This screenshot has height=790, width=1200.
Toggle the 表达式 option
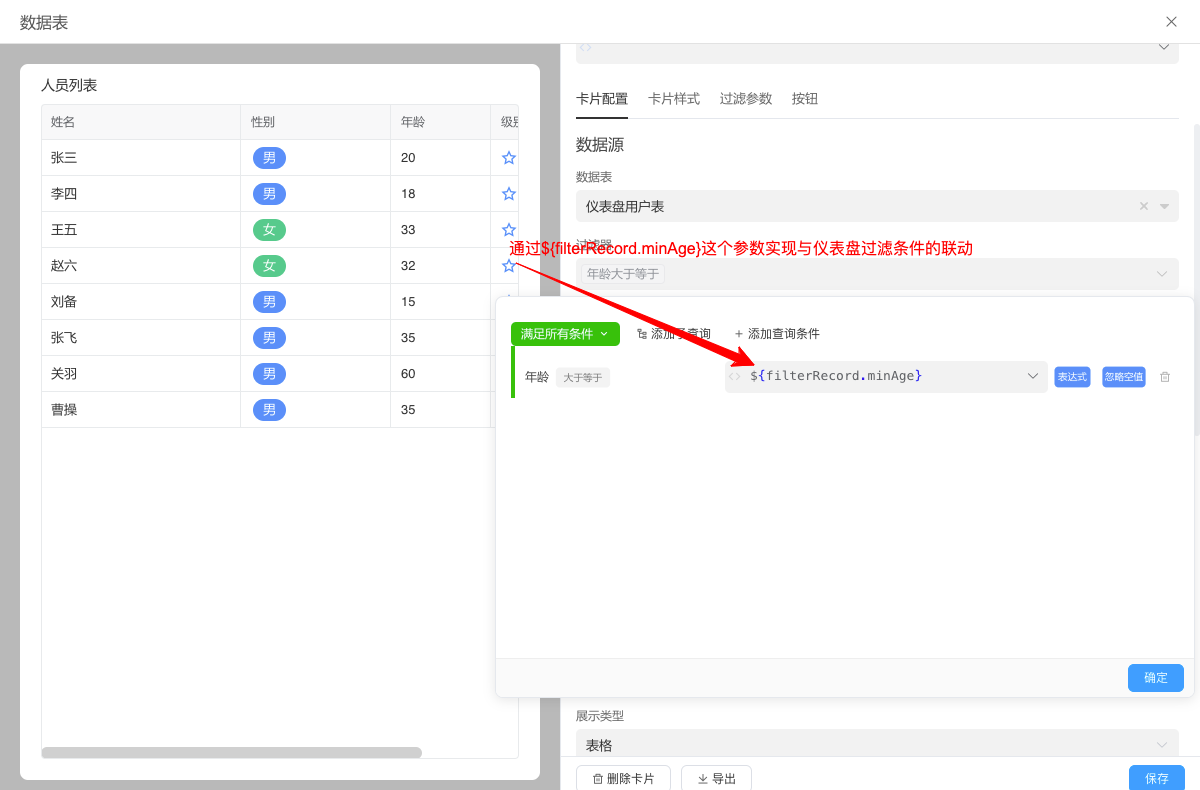click(1072, 377)
